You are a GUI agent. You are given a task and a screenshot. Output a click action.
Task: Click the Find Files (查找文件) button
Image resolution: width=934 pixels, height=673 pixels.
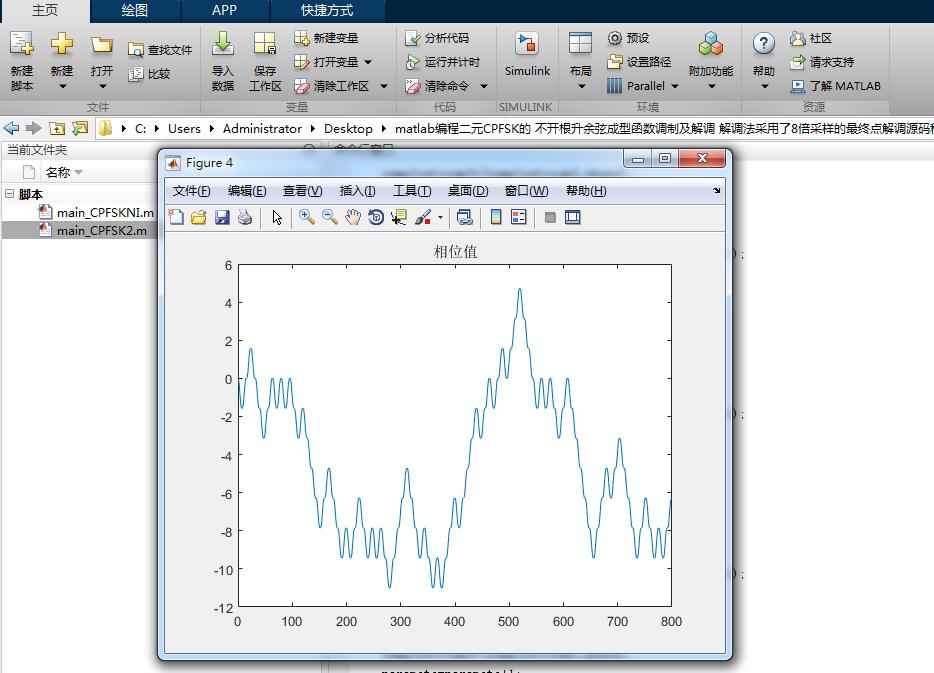click(160, 50)
